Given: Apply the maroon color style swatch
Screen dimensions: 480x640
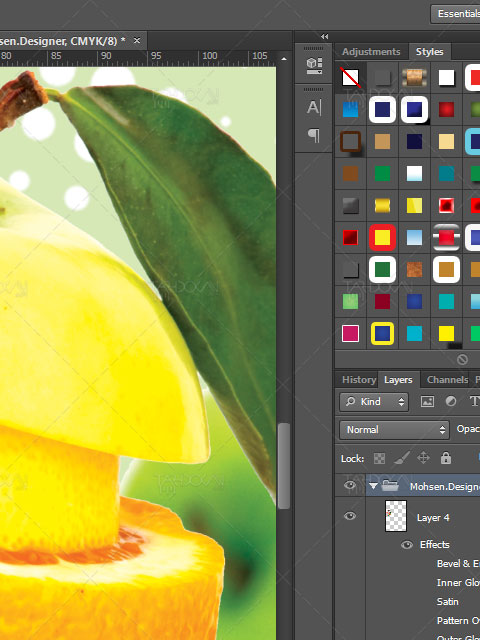Looking at the screenshot, I should click(x=382, y=302).
